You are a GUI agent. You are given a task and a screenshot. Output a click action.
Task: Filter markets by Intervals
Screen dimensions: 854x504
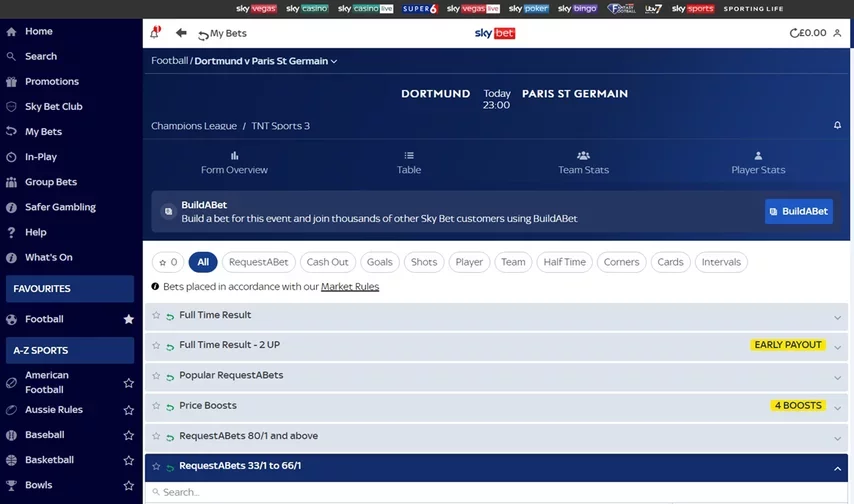[721, 262]
